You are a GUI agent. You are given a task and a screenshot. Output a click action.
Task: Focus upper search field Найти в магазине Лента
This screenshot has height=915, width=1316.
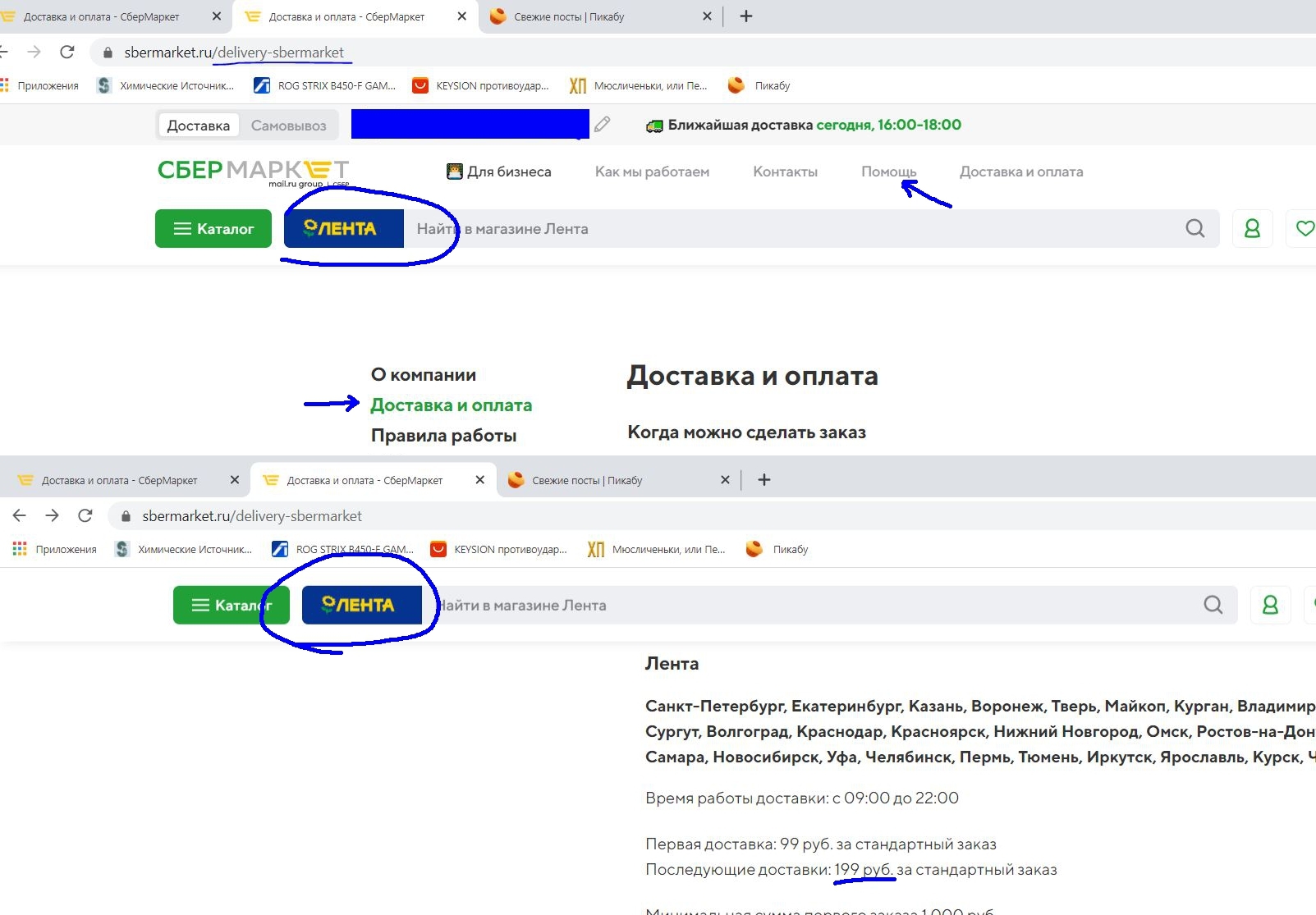coord(788,229)
